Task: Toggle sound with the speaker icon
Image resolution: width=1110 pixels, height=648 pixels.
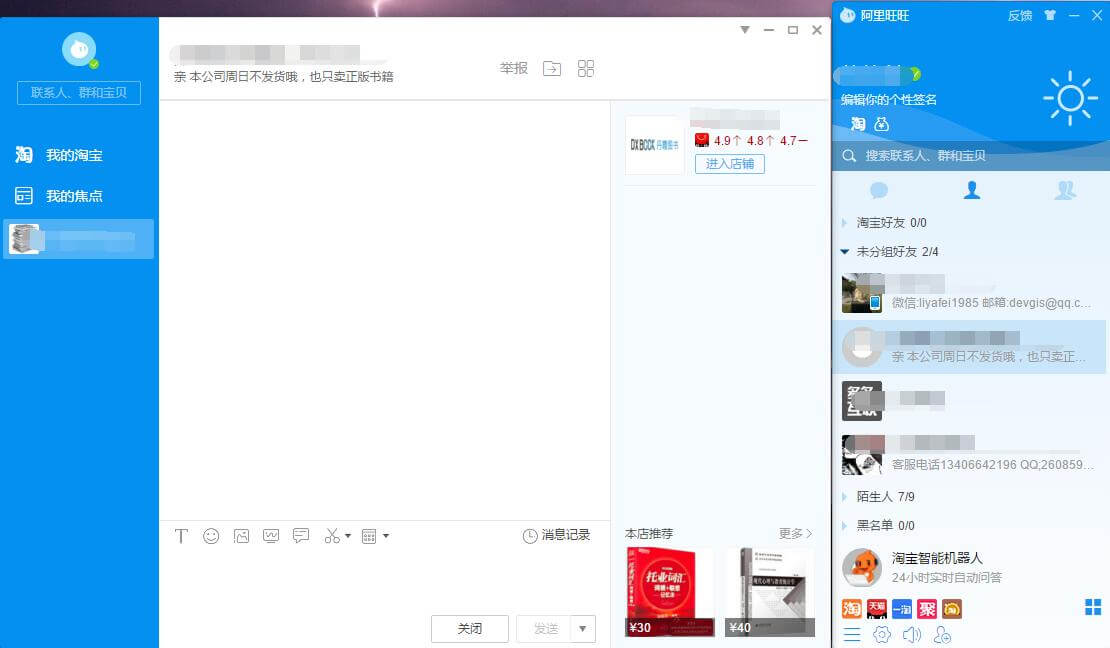Action: tap(912, 635)
